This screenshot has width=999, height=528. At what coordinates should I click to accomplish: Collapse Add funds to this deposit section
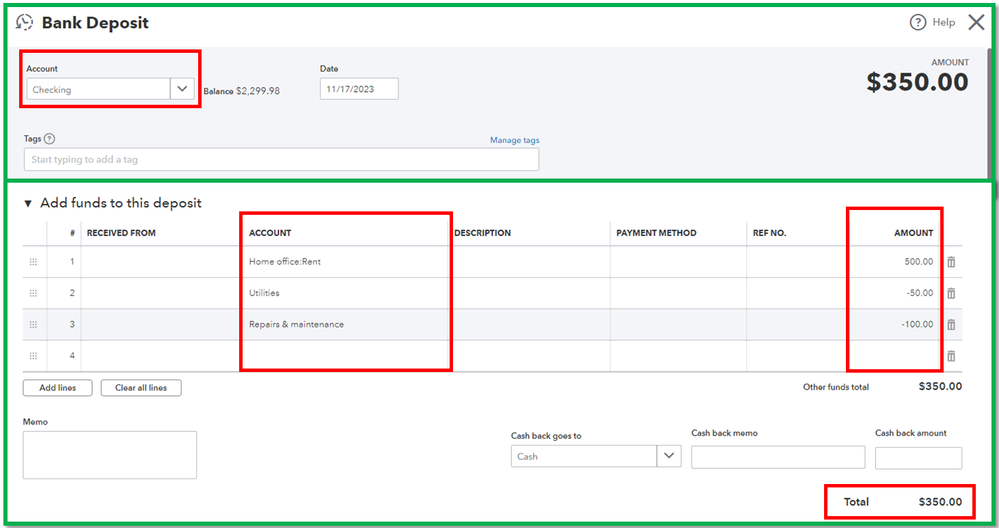[28, 203]
